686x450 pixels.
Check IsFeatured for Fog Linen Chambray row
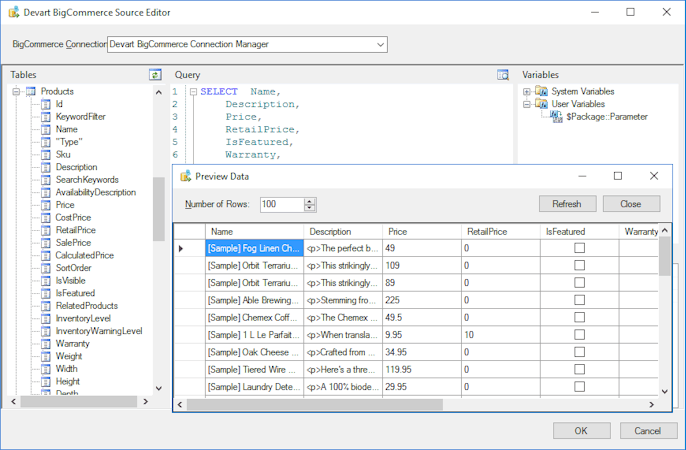click(x=579, y=248)
